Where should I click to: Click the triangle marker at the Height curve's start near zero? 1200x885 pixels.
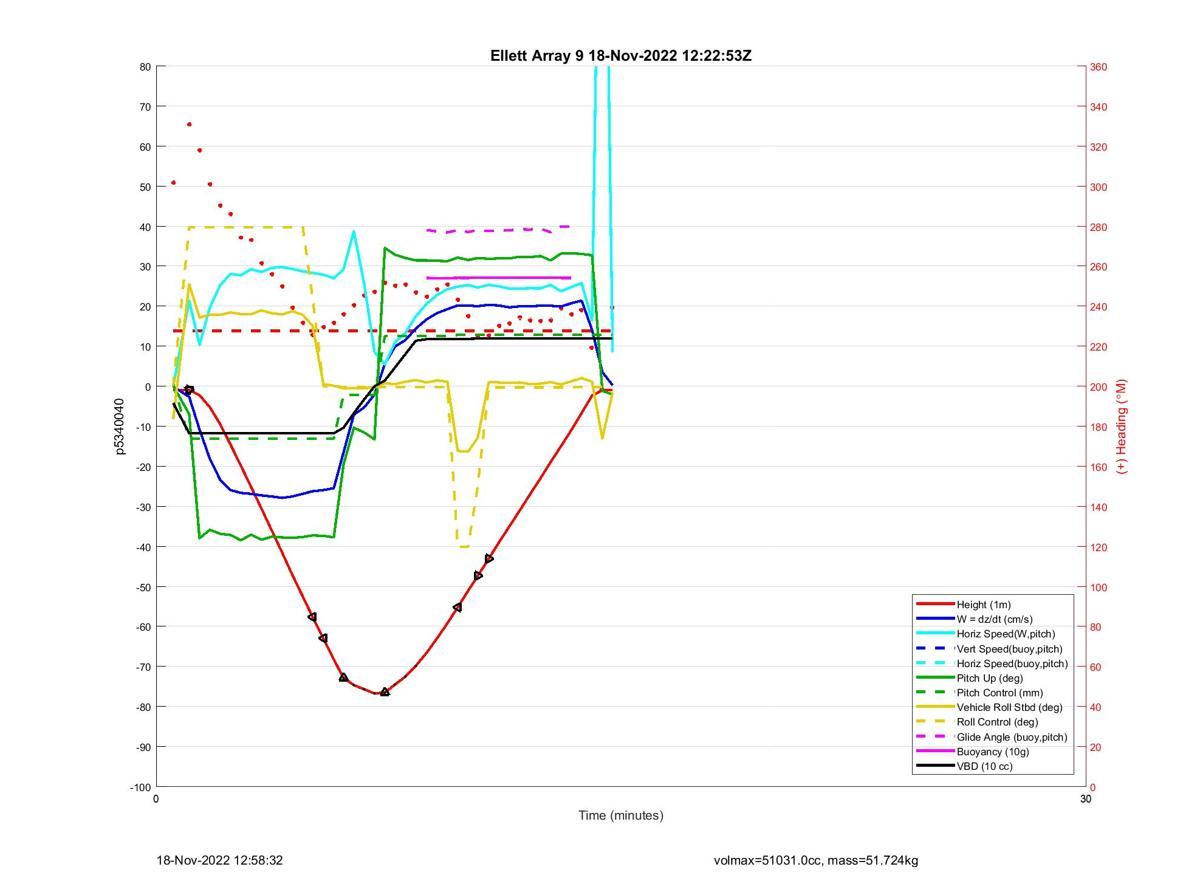pyautogui.click(x=189, y=390)
